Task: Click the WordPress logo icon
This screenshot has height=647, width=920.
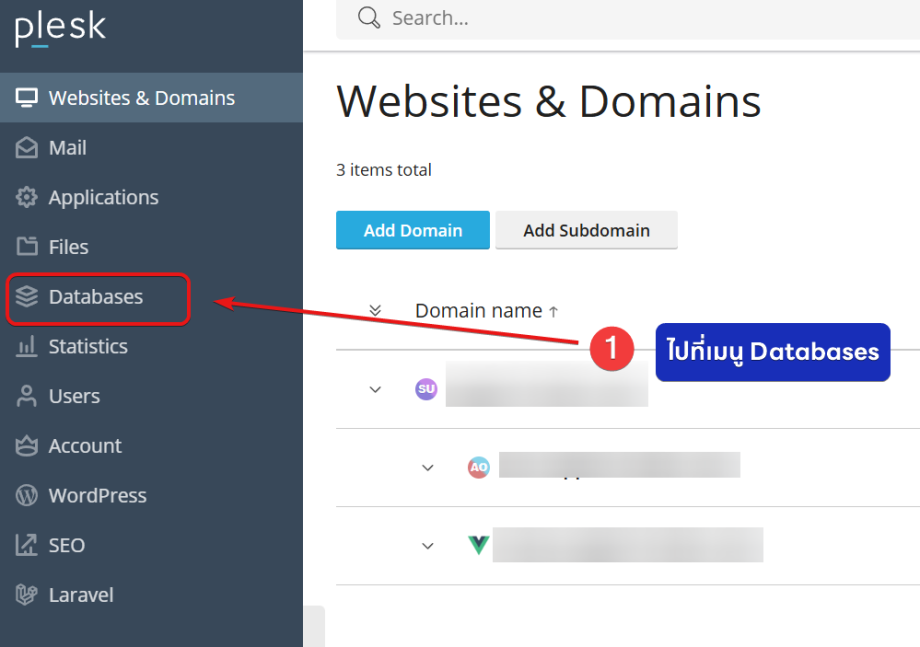Action: click(26, 496)
